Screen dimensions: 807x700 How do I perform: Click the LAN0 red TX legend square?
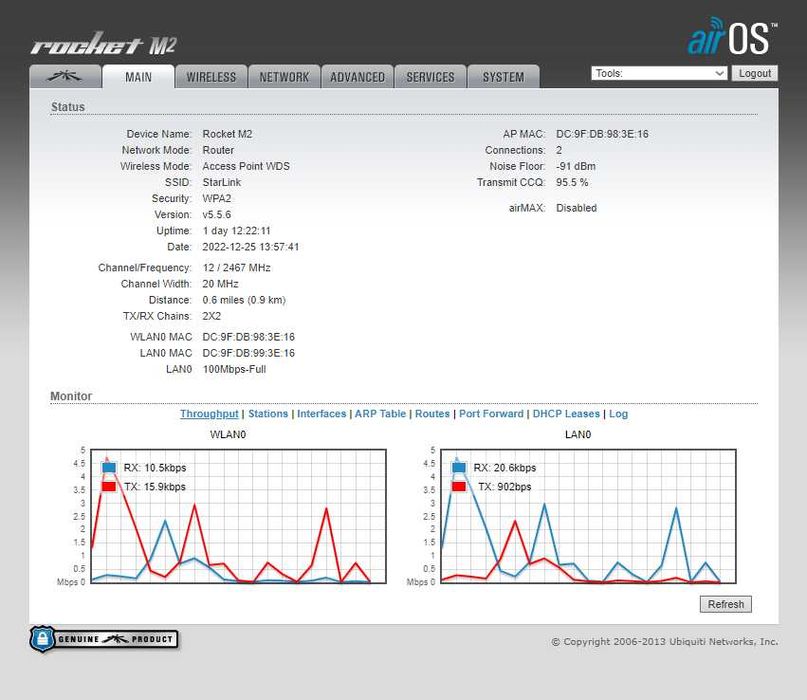(x=459, y=486)
